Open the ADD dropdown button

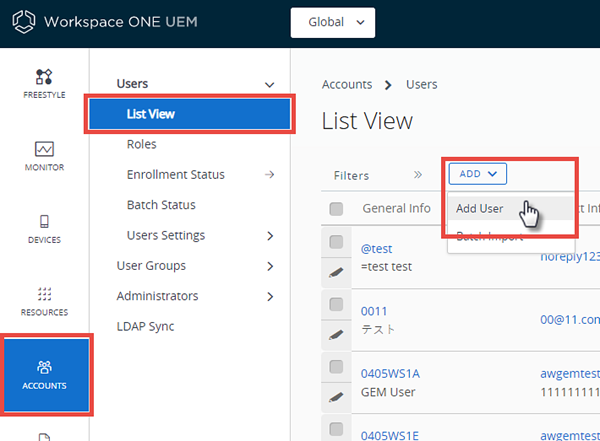[x=478, y=174]
